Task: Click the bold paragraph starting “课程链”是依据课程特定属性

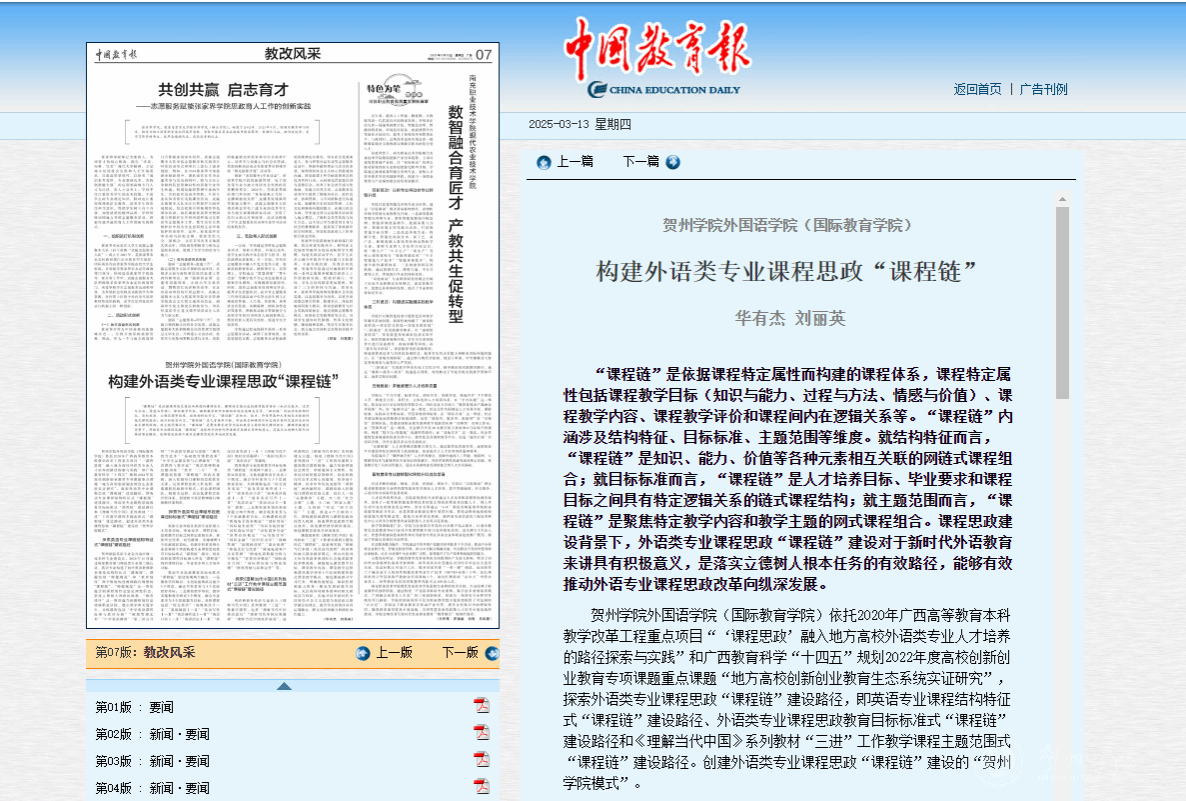Action: (x=787, y=479)
